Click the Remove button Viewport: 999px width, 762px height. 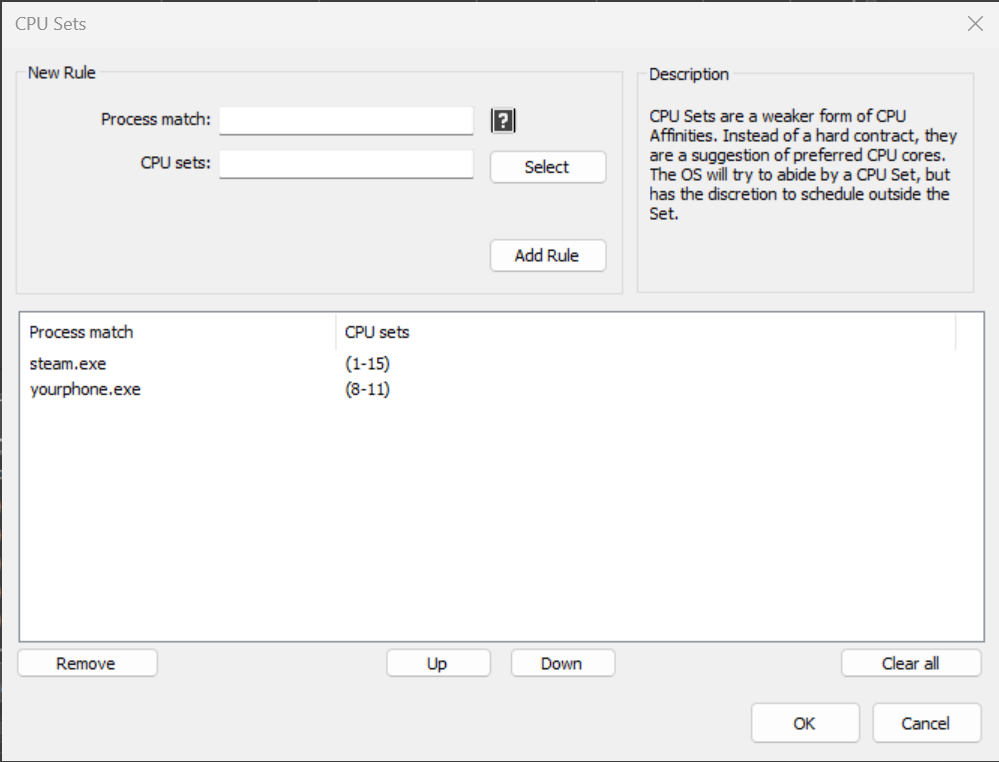coord(87,662)
